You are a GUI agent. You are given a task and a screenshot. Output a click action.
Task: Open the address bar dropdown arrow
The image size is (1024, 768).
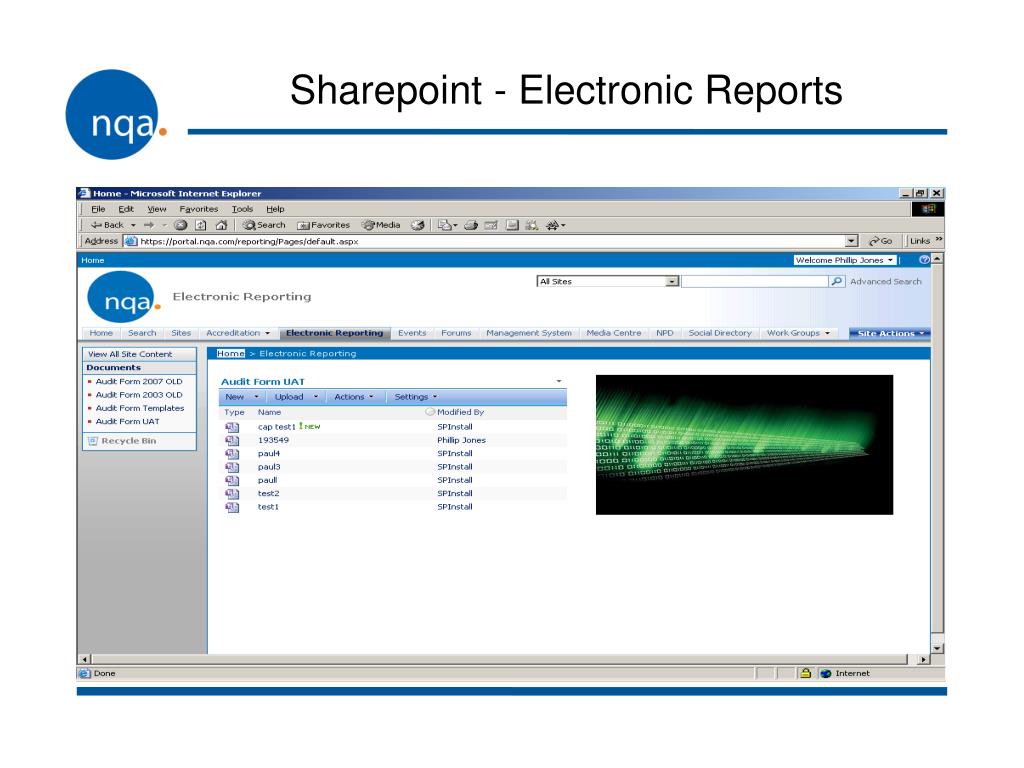coord(851,241)
